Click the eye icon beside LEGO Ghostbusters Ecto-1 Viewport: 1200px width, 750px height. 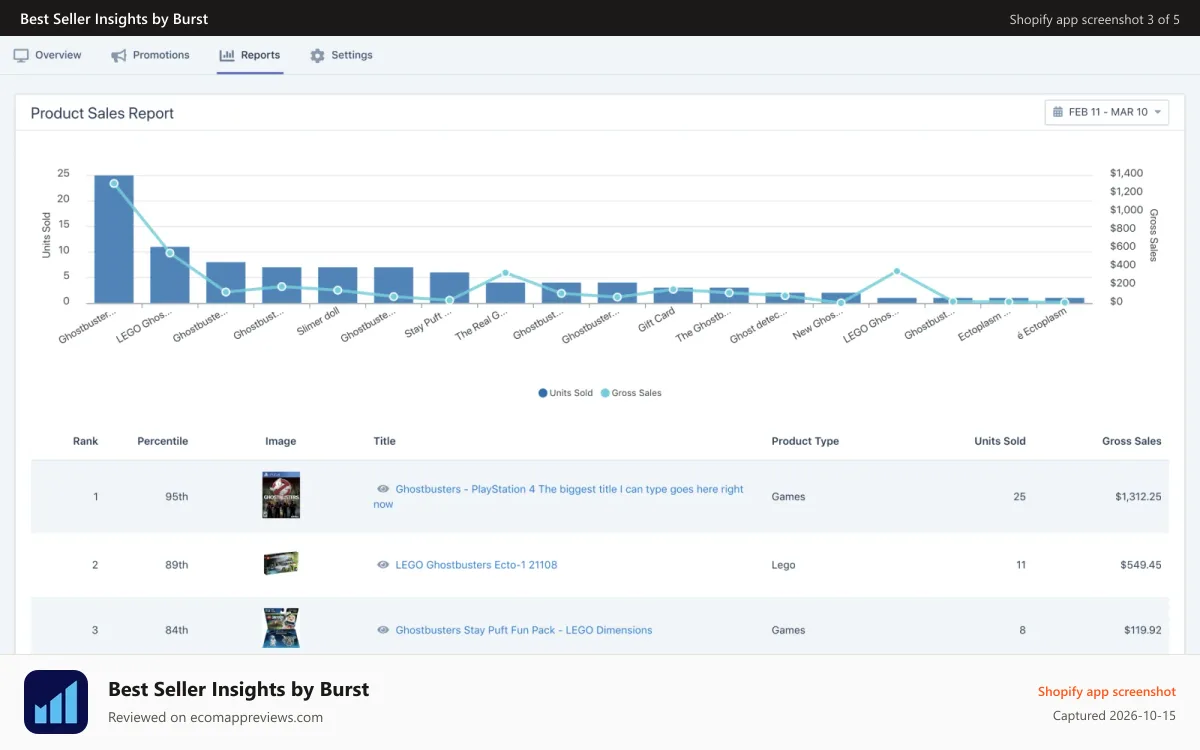pos(383,565)
